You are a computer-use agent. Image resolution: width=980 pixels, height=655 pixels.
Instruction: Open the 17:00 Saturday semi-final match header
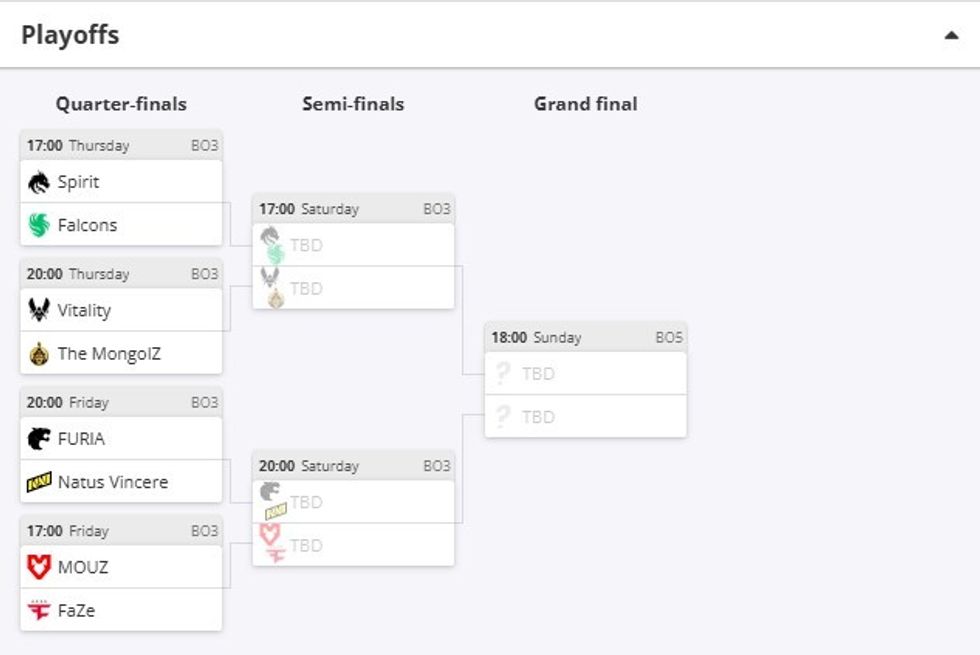[x=353, y=209]
